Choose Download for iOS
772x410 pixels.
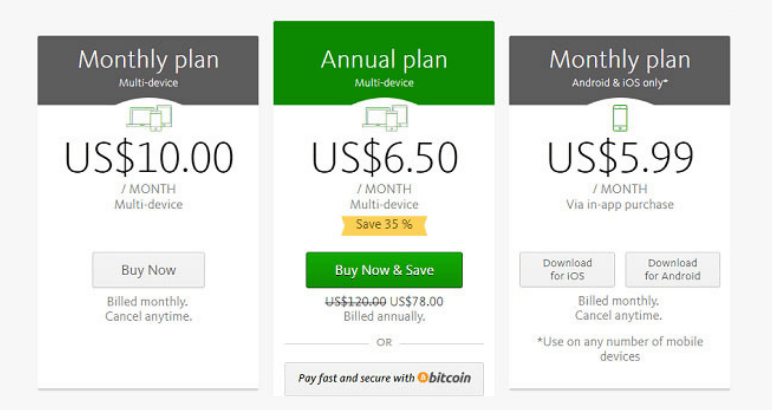pyautogui.click(x=567, y=270)
